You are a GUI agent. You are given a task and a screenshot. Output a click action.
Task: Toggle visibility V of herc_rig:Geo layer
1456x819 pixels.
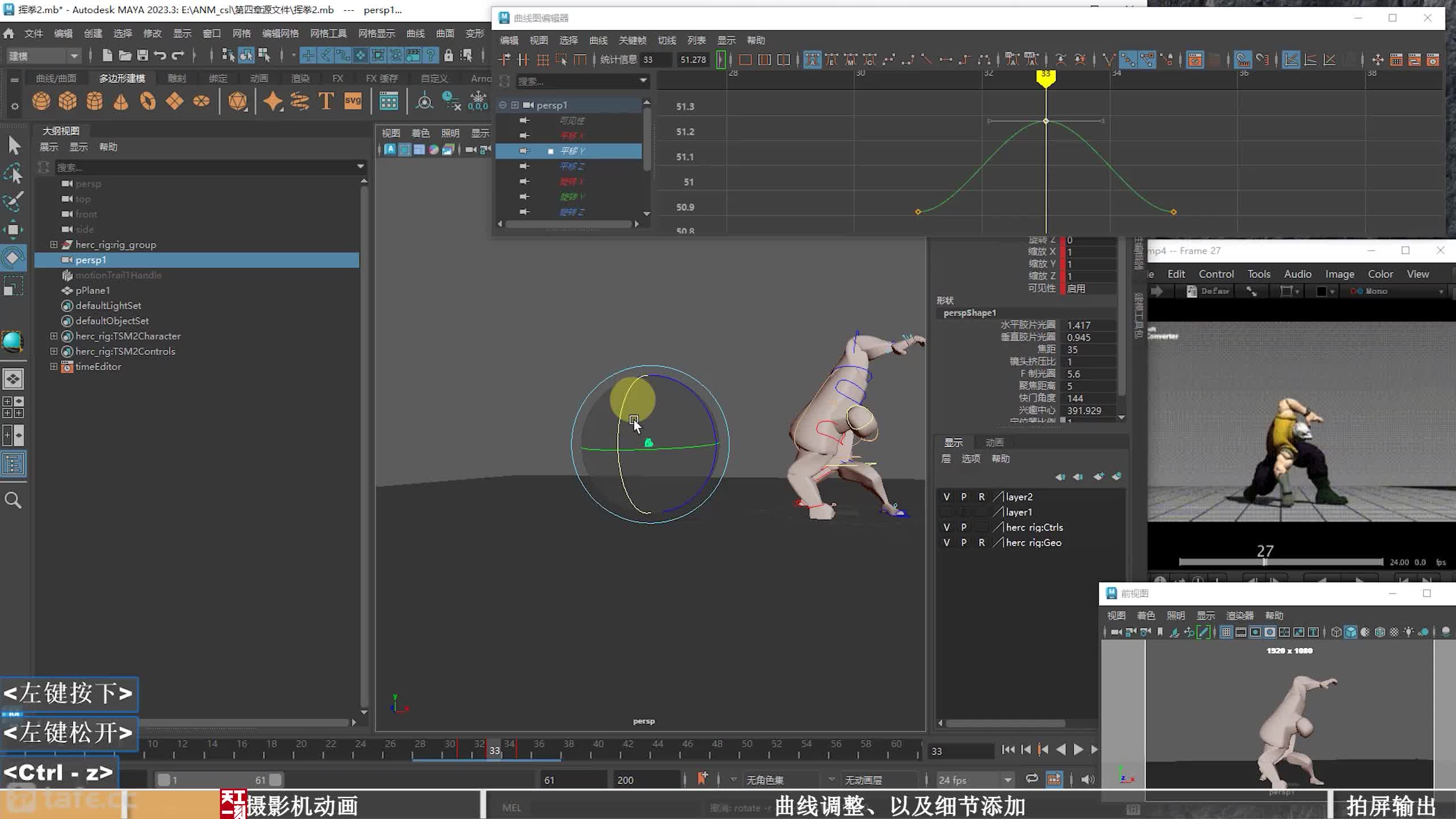point(946,543)
